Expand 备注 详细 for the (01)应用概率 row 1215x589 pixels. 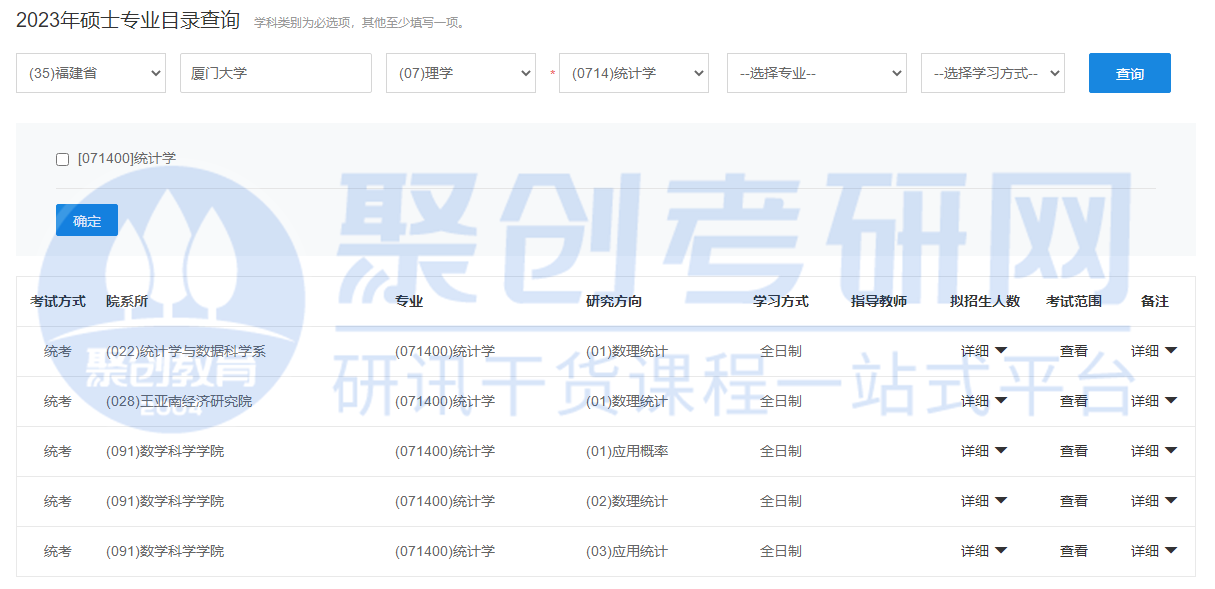coord(1154,451)
